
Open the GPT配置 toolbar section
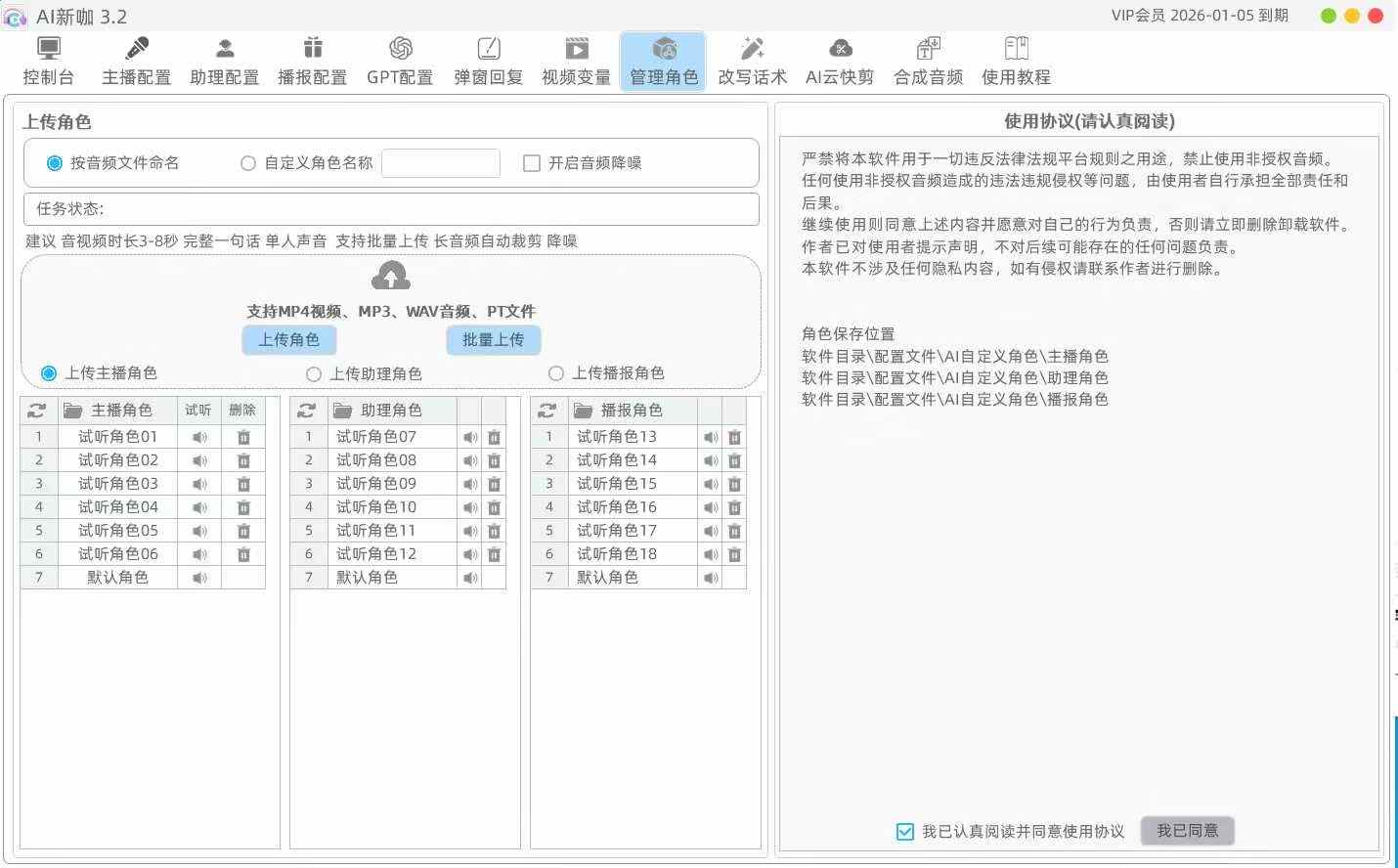(400, 62)
